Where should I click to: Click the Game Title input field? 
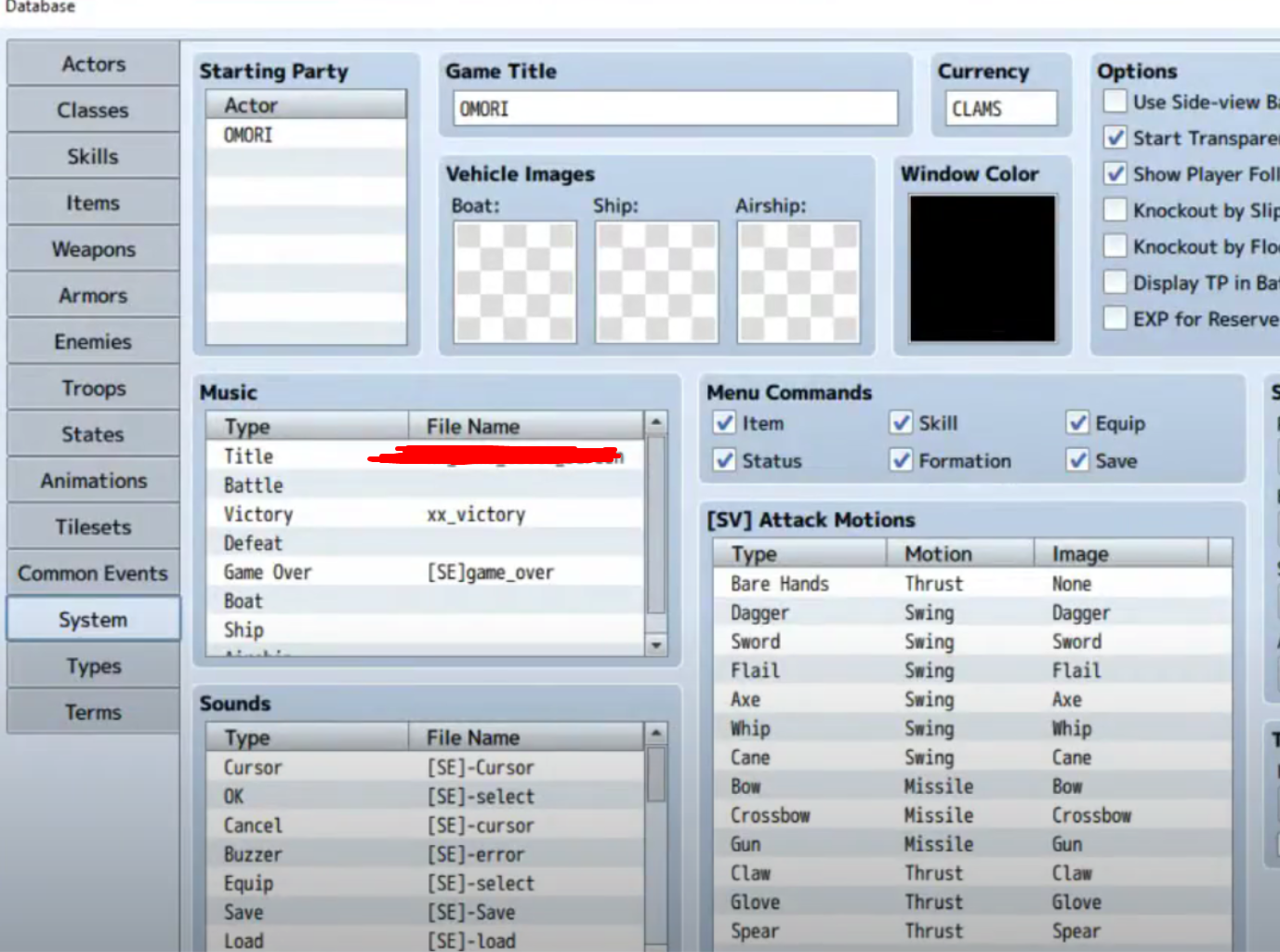(676, 109)
